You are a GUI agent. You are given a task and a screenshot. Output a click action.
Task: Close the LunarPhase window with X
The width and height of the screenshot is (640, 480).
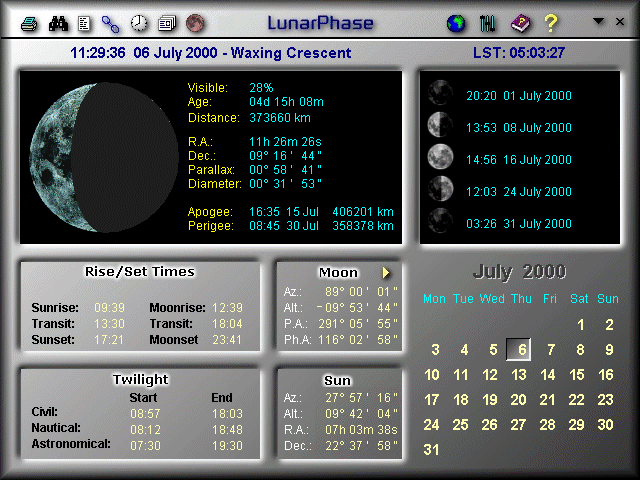(620, 21)
